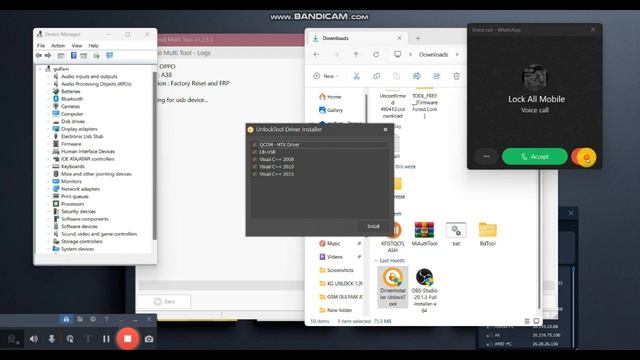Decline the WhatsApp voice call
640x360 pixels.
[584, 157]
